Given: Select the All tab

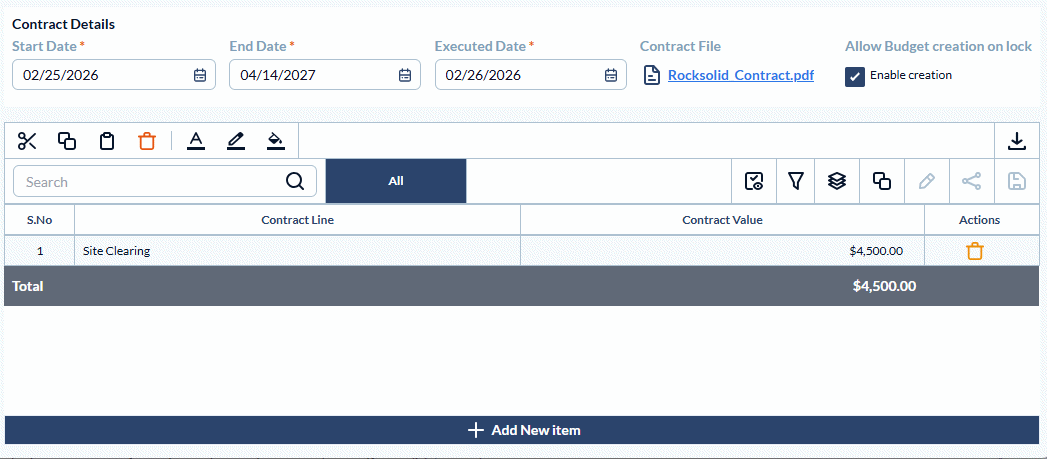Looking at the screenshot, I should pos(396,180).
